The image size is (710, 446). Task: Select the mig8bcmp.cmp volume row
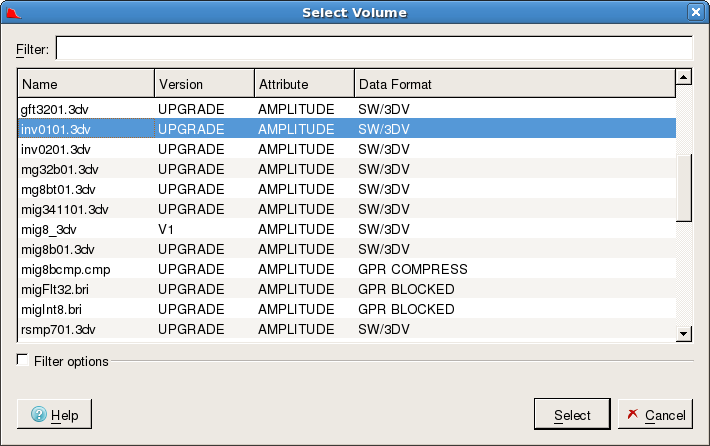[347, 269]
